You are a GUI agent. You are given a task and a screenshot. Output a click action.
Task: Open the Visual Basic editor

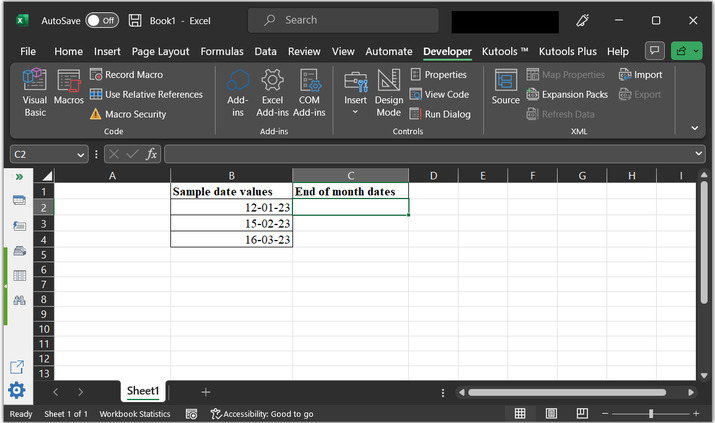pos(35,93)
